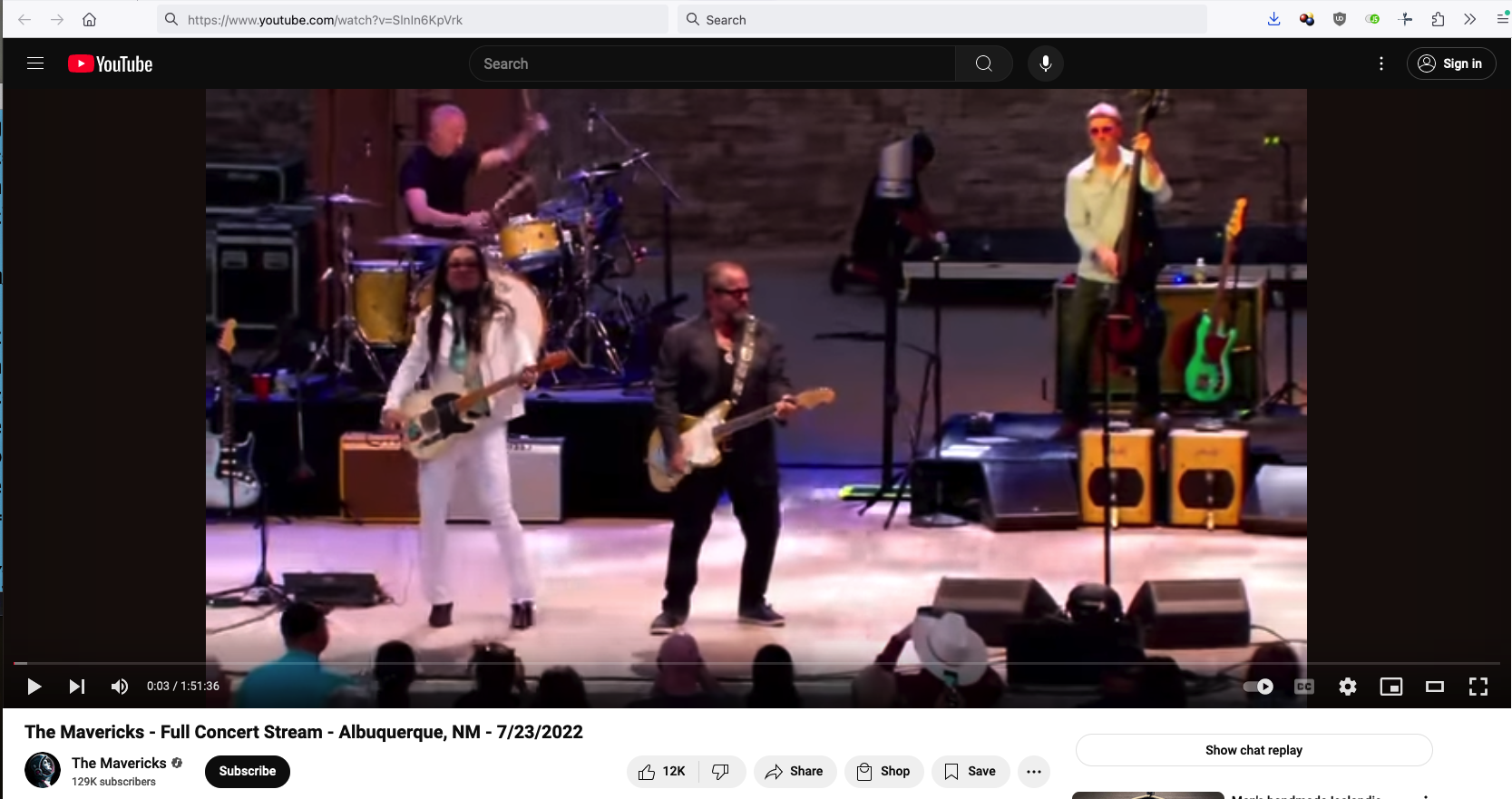Image resolution: width=1512 pixels, height=799 pixels.
Task: Open the browser home page
Action: (89, 19)
